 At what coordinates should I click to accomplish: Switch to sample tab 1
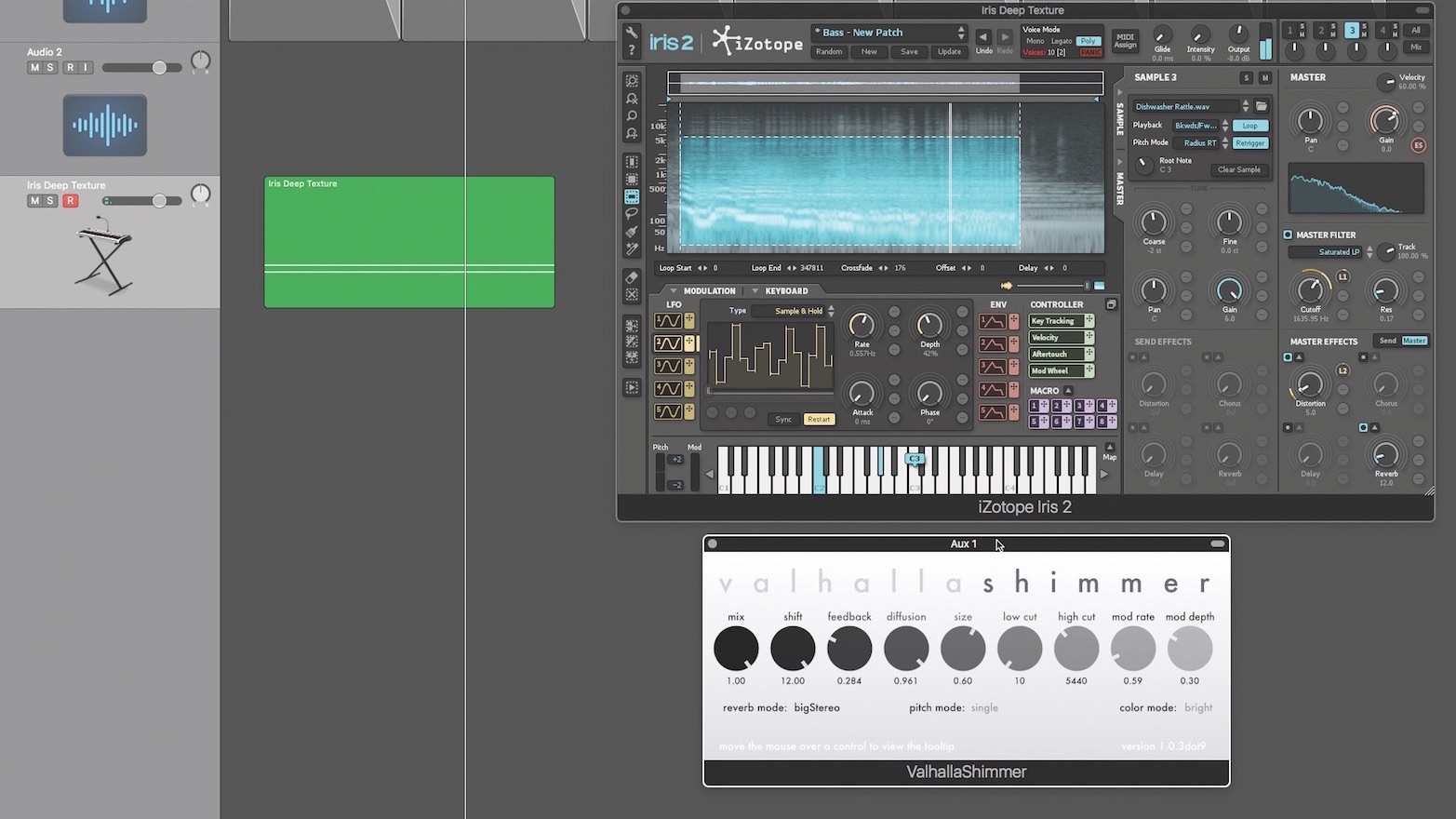tap(1290, 31)
